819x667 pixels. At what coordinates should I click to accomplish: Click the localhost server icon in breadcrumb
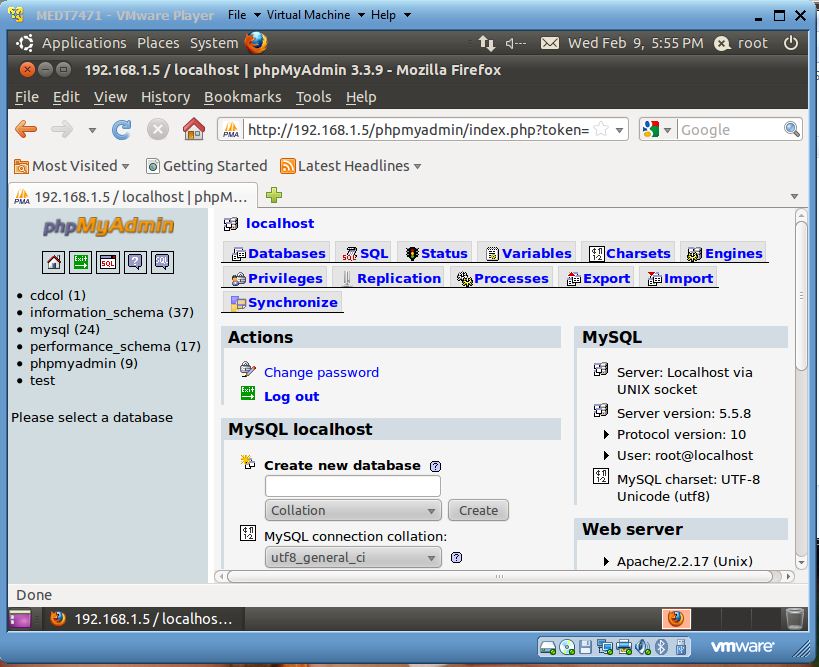tap(231, 224)
